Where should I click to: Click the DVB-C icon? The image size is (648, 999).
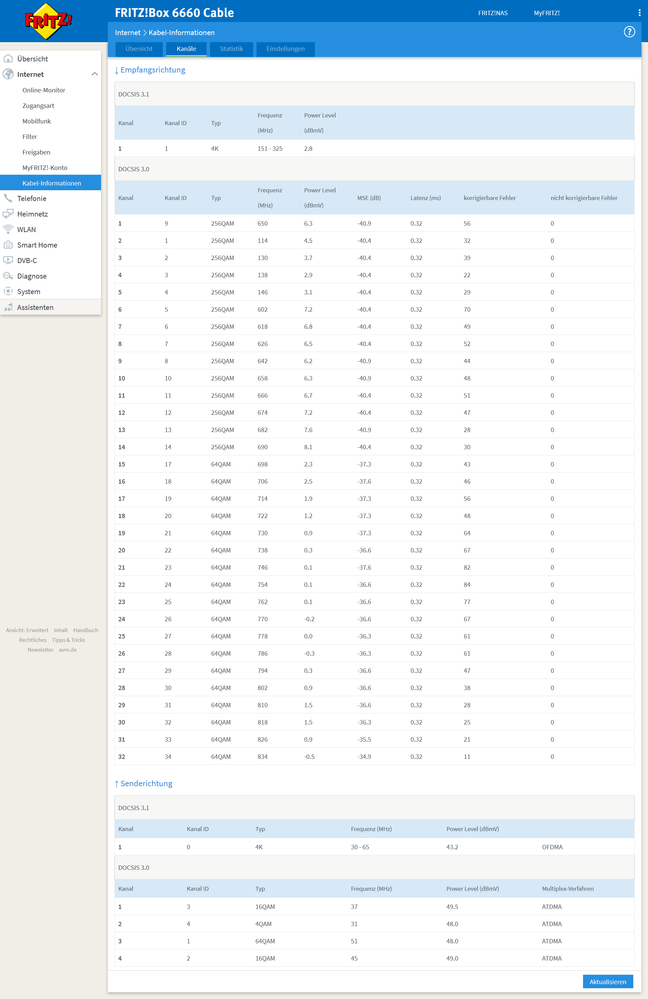coord(8,260)
